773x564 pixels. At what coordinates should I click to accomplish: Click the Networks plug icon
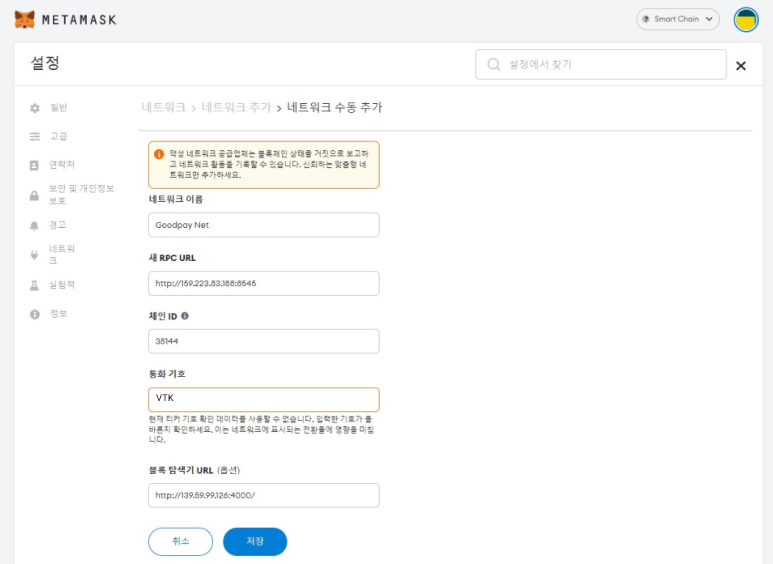pyautogui.click(x=35, y=254)
